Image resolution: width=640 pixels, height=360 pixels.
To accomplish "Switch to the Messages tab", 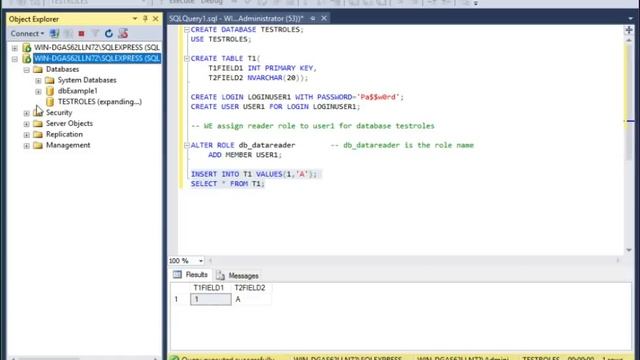I will tap(237, 276).
